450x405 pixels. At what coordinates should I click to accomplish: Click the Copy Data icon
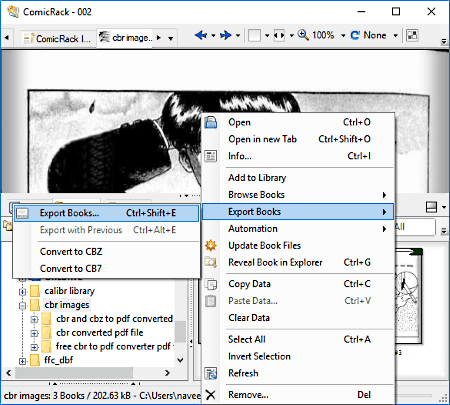tap(211, 284)
